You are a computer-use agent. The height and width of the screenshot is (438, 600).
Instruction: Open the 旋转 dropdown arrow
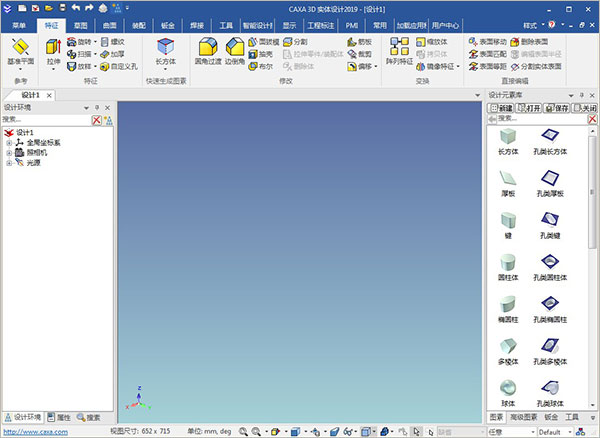pos(95,42)
